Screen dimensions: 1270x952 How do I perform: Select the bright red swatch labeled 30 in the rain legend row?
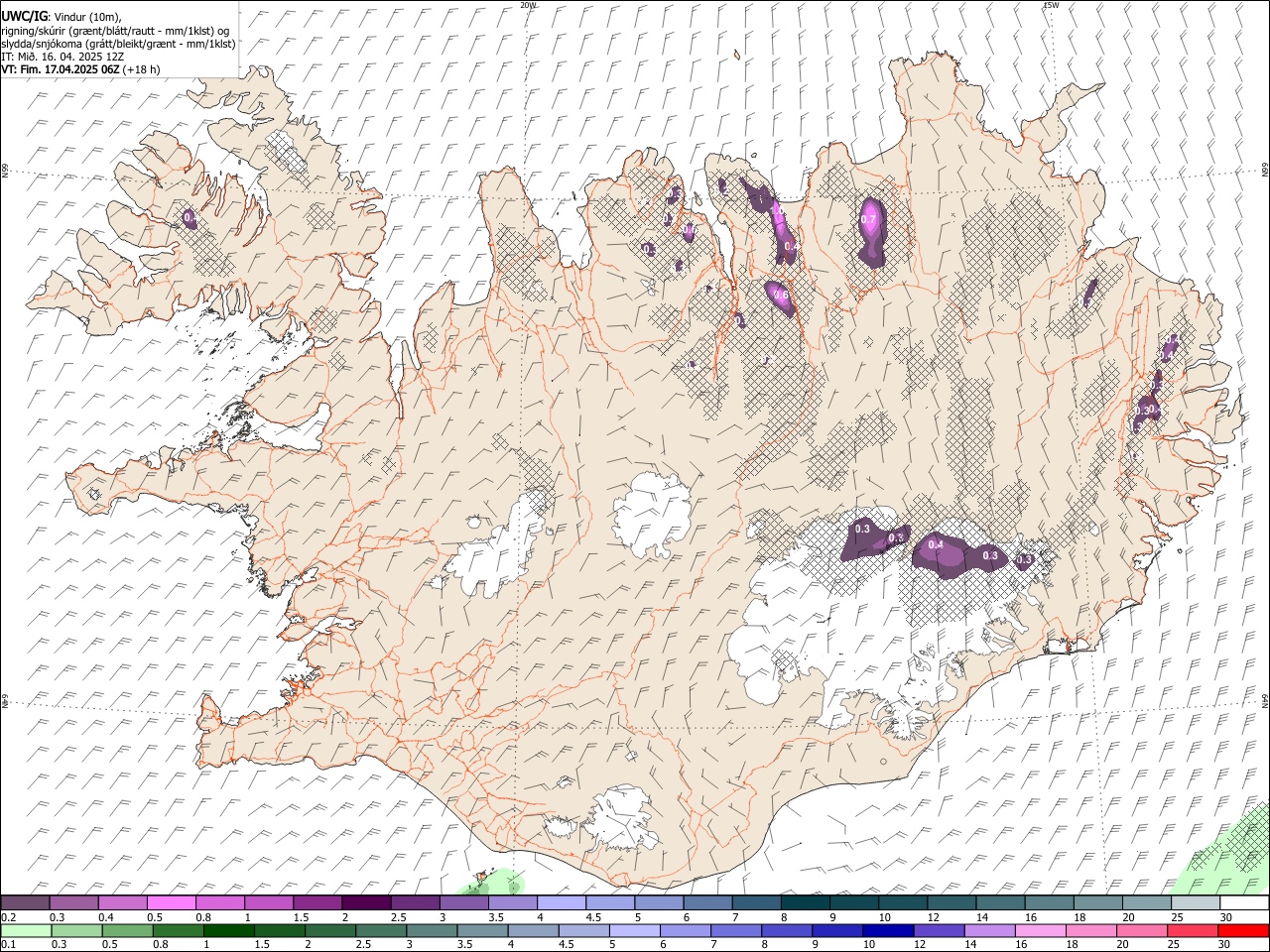[x=1243, y=930]
